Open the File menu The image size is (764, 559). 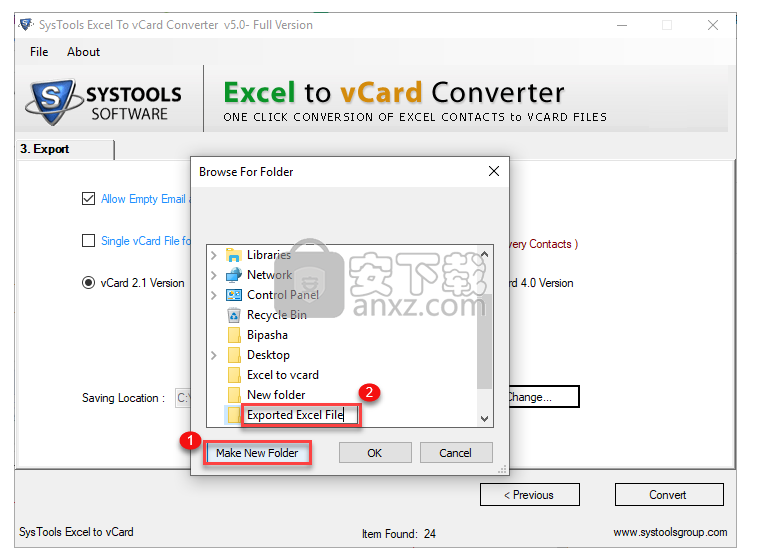point(39,52)
